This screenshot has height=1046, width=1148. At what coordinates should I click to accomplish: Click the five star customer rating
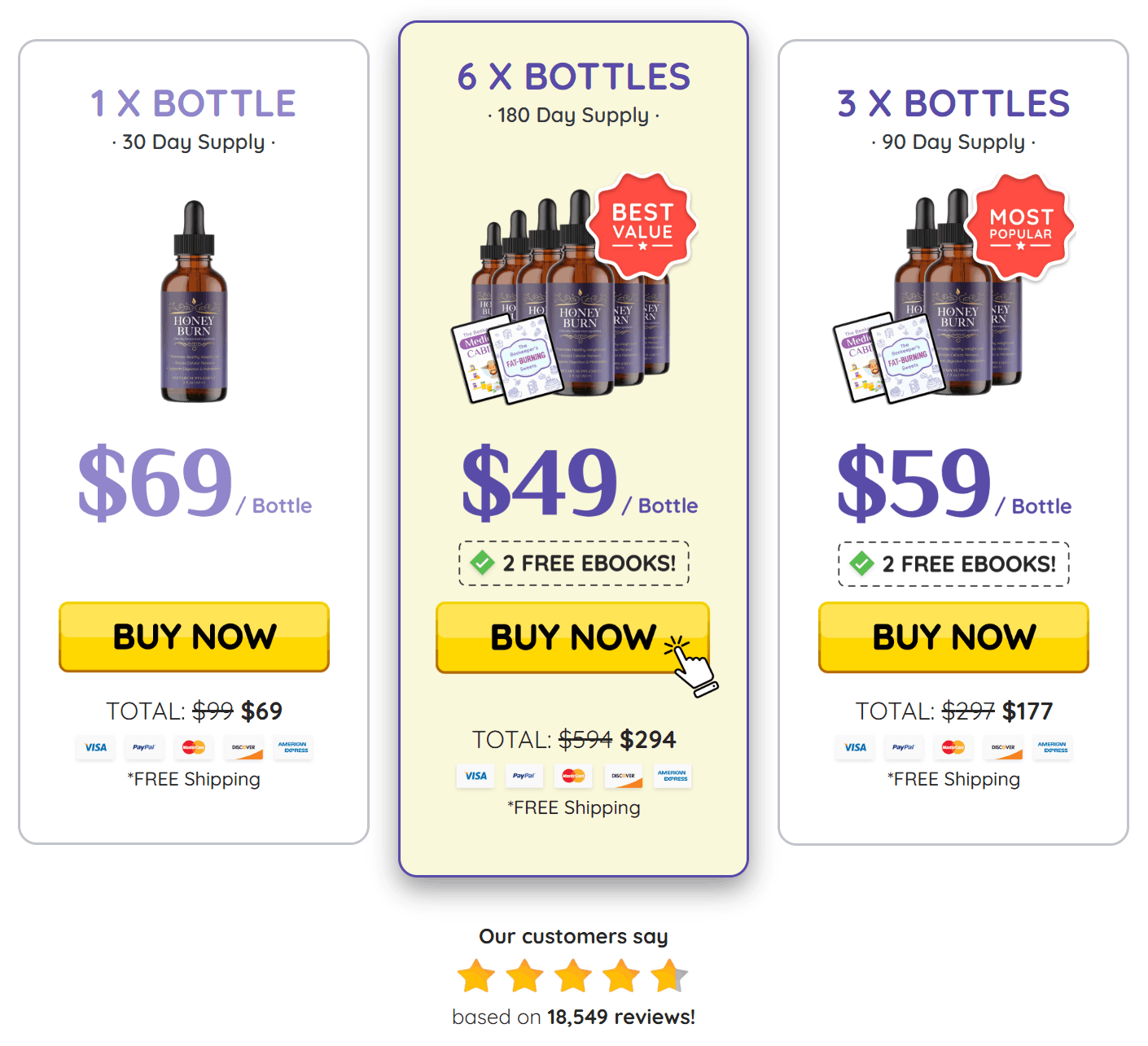click(573, 976)
